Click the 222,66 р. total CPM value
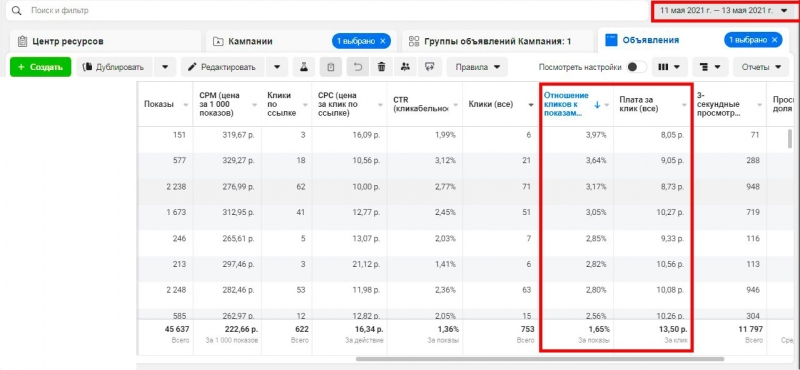The width and height of the screenshot is (800, 370). point(241,329)
